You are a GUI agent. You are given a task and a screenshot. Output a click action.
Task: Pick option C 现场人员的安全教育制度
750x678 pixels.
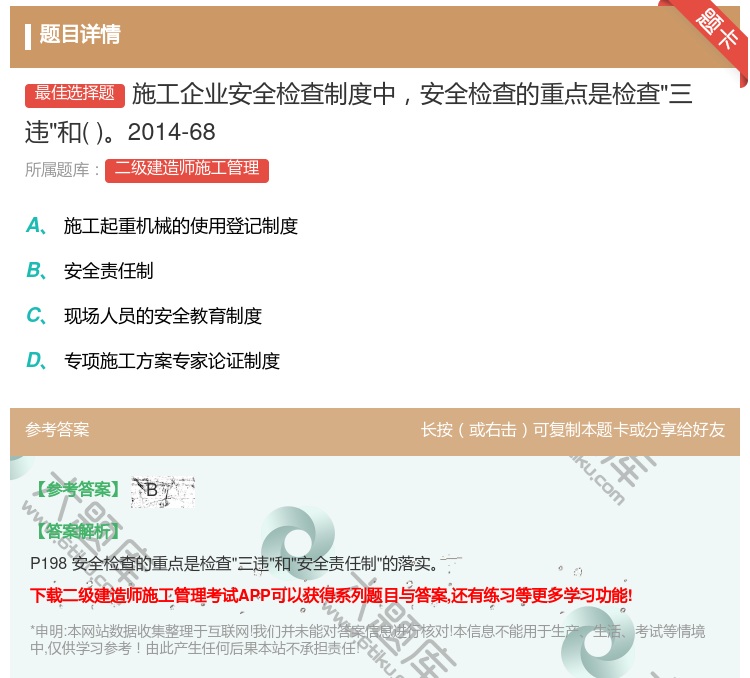click(x=143, y=316)
